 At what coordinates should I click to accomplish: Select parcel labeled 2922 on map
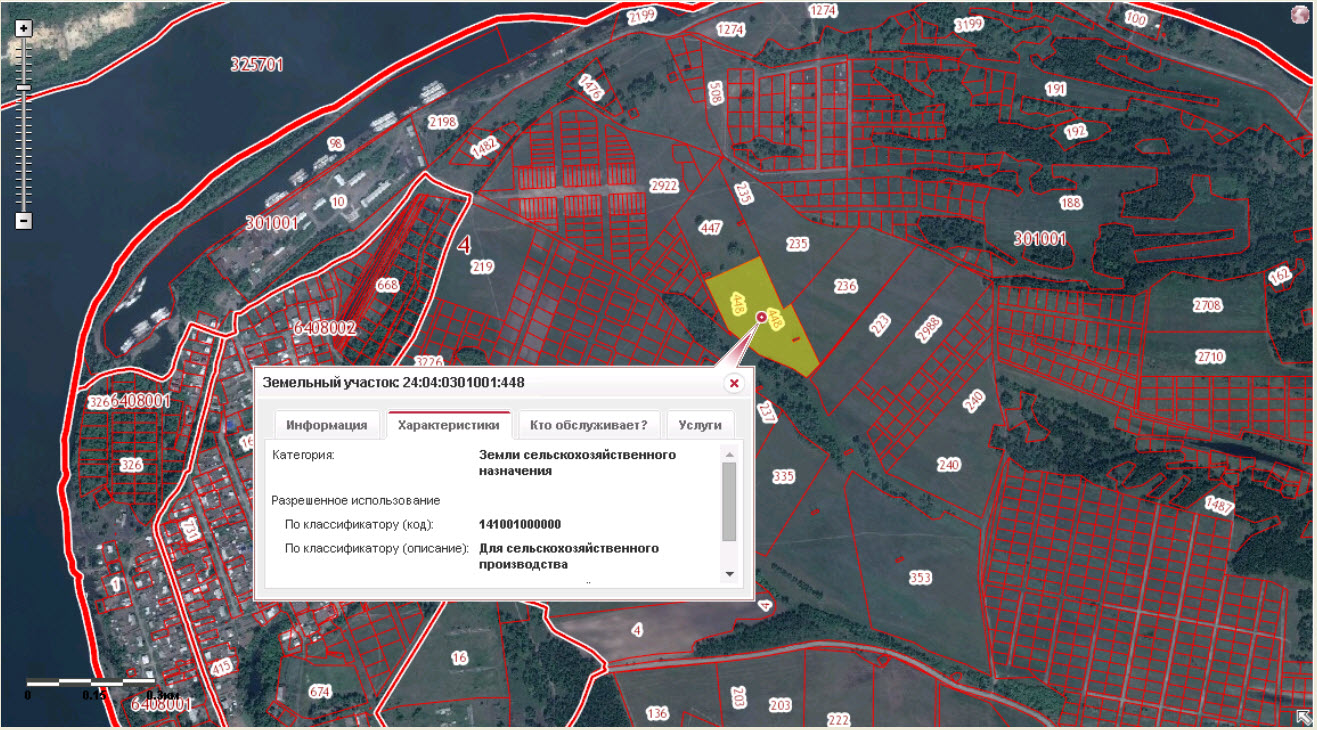664,187
